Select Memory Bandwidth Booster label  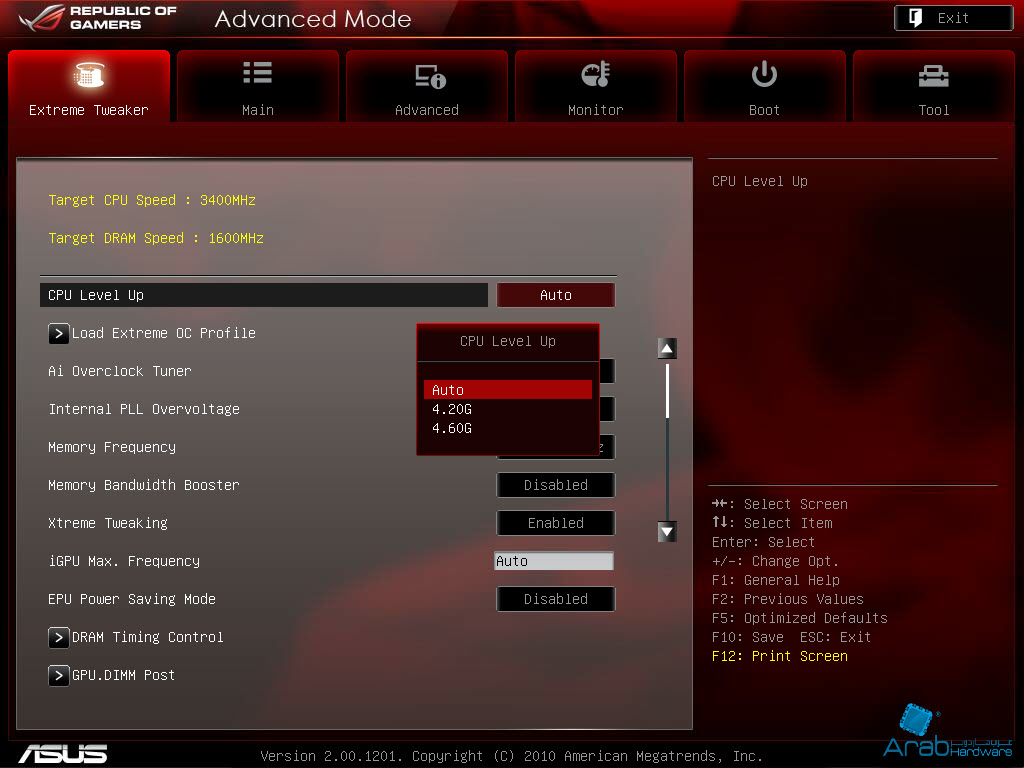[x=144, y=485]
